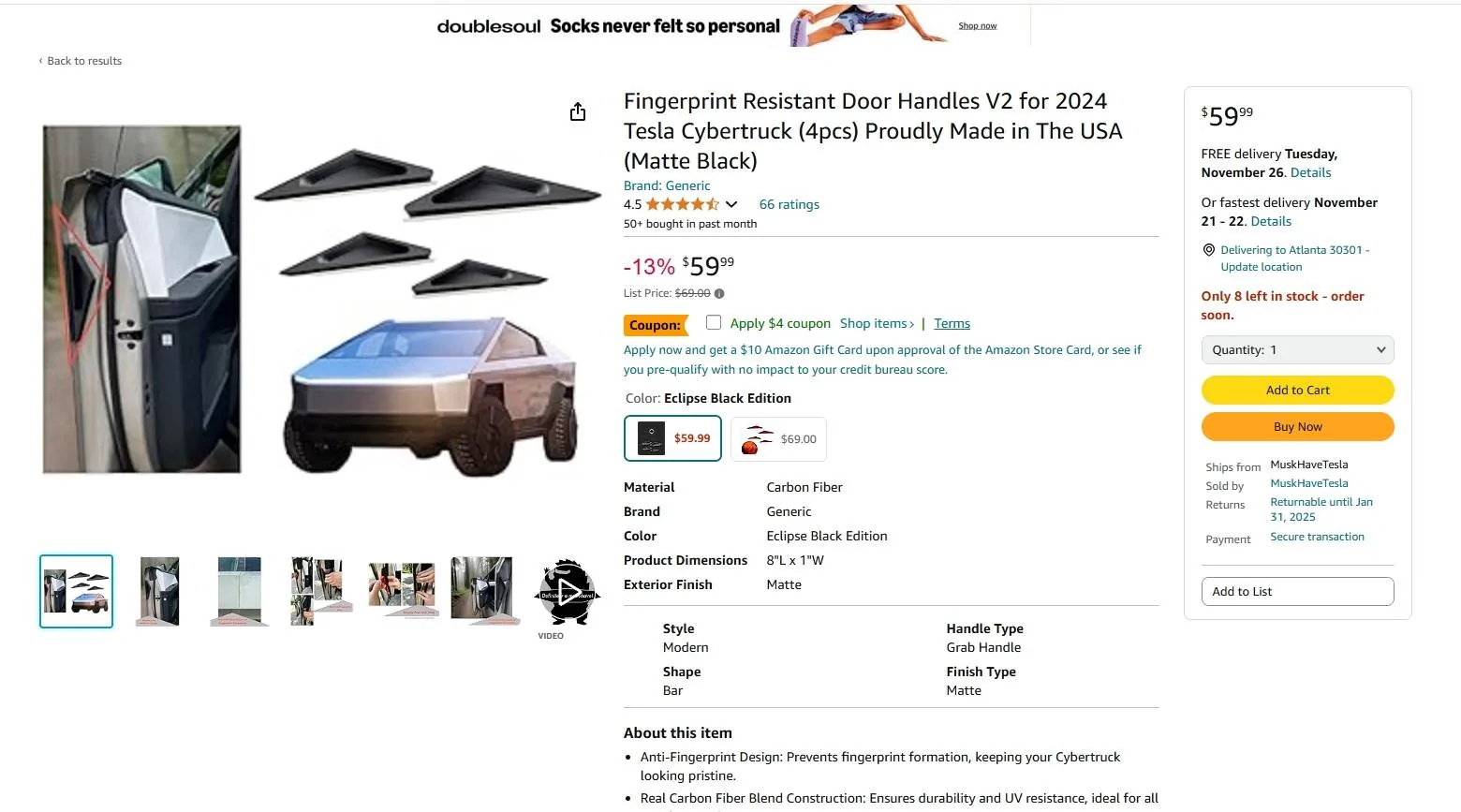Screen dimensions: 1461x812
Task: Open the Shop items coupon link
Action: [x=877, y=323]
